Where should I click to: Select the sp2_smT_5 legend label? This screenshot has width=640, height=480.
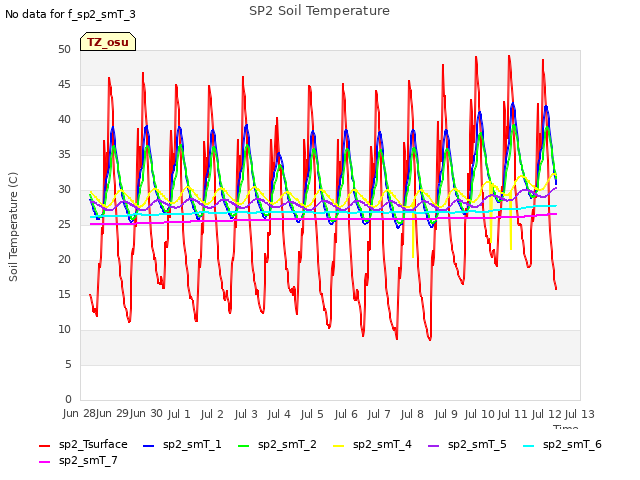(x=477, y=444)
